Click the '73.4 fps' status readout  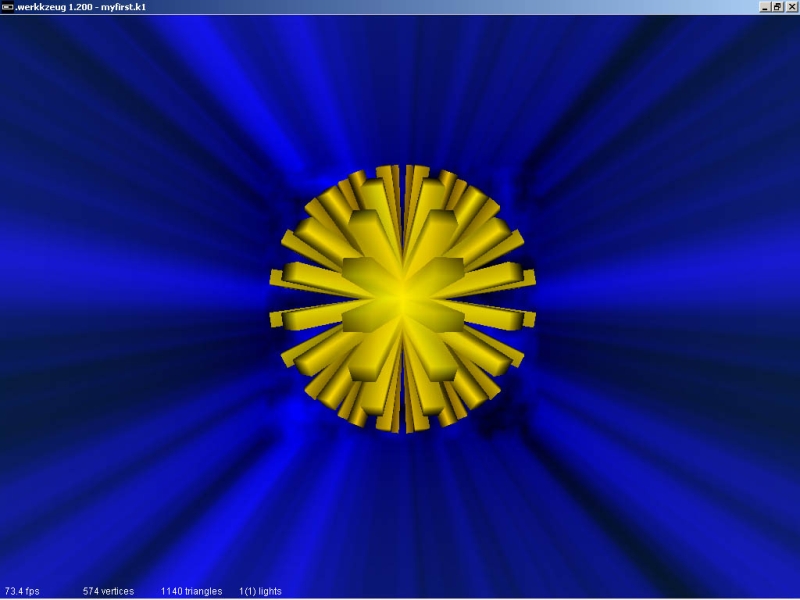(x=22, y=591)
